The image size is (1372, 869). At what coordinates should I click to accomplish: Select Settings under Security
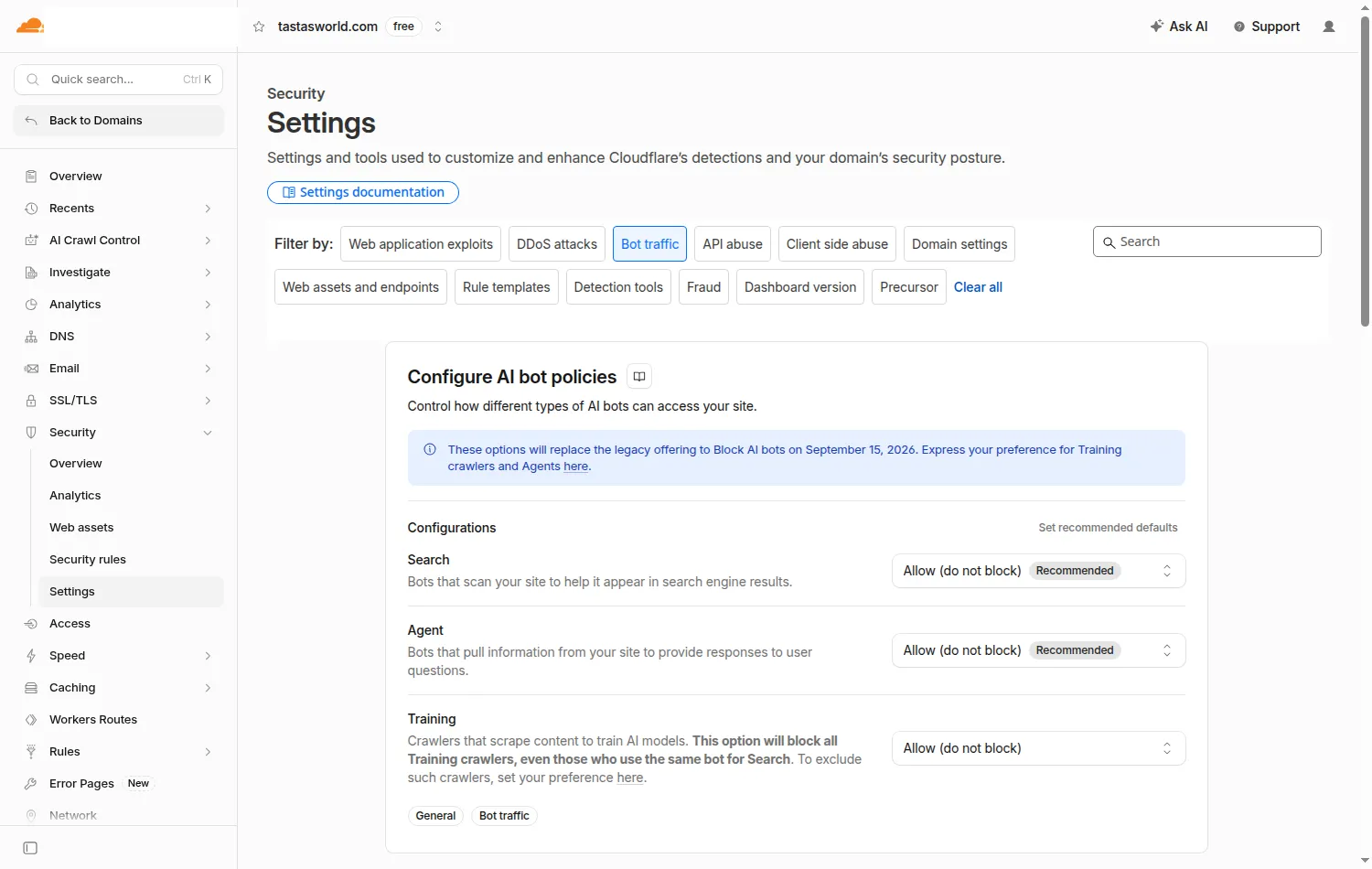point(131,592)
